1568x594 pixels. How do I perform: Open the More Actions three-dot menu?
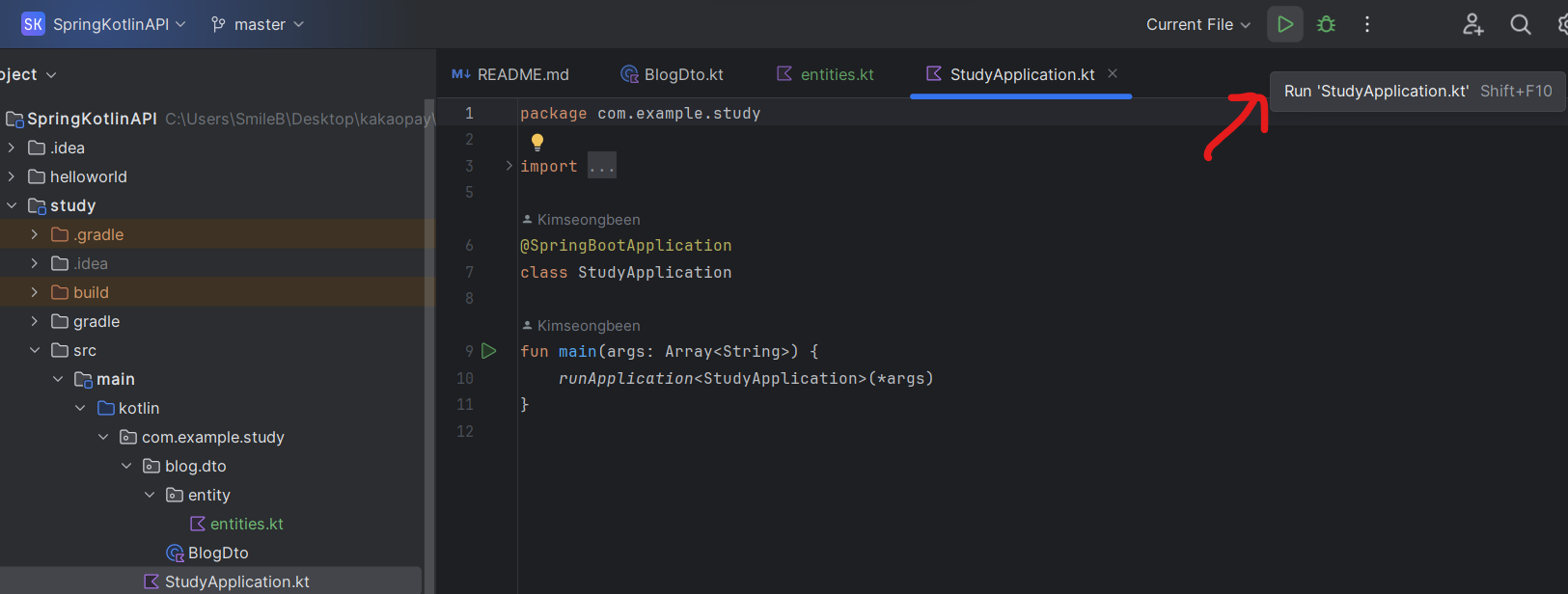tap(1367, 24)
